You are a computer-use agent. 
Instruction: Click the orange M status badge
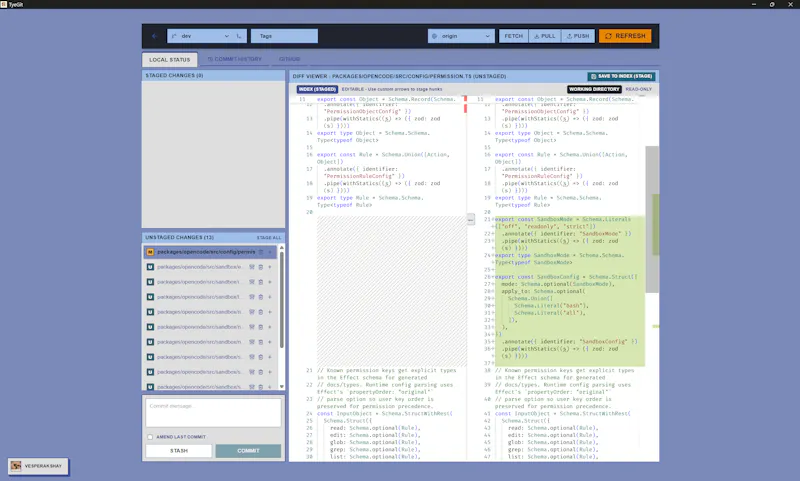click(150, 252)
